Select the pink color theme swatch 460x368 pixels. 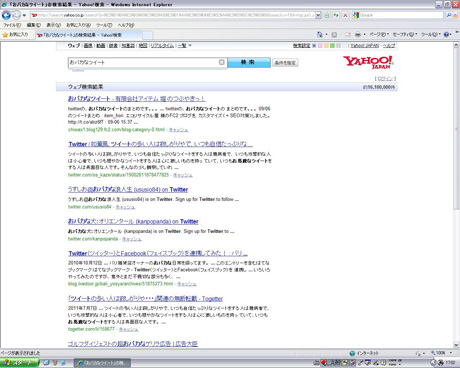pyautogui.click(x=320, y=45)
